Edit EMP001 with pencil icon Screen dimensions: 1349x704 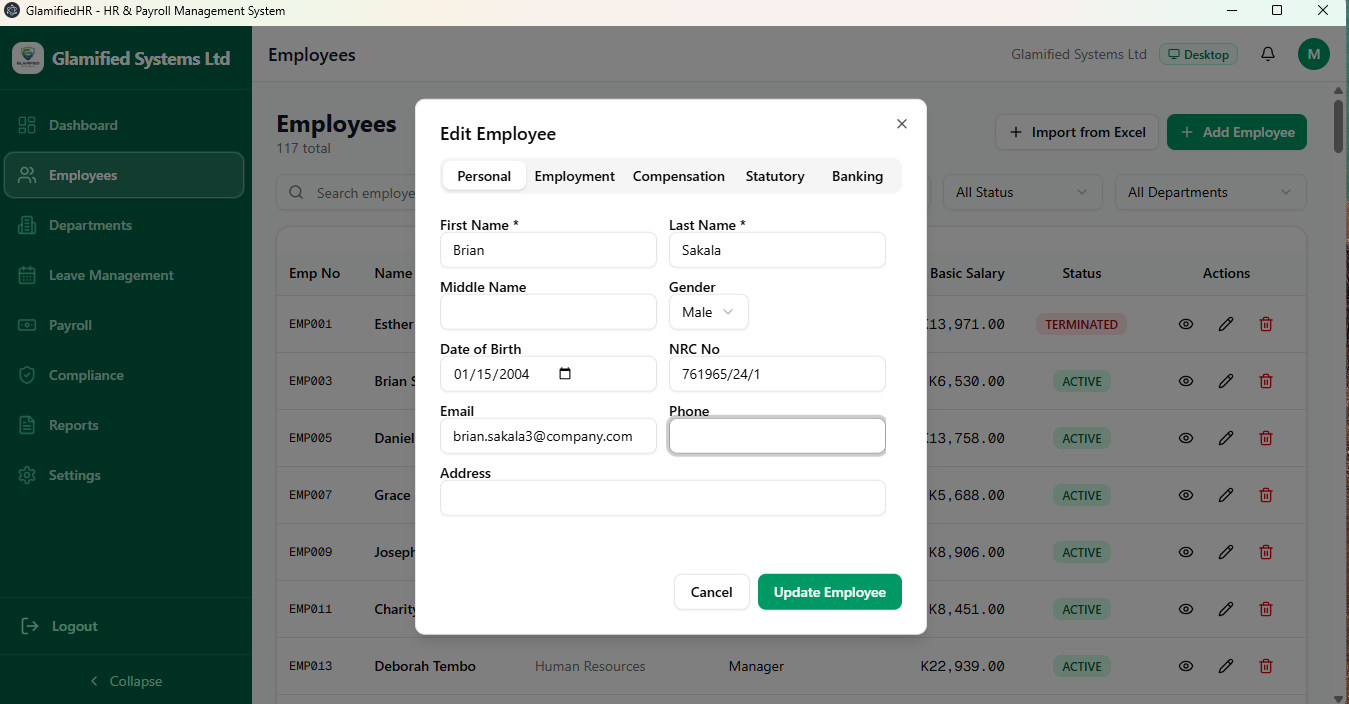pos(1226,324)
